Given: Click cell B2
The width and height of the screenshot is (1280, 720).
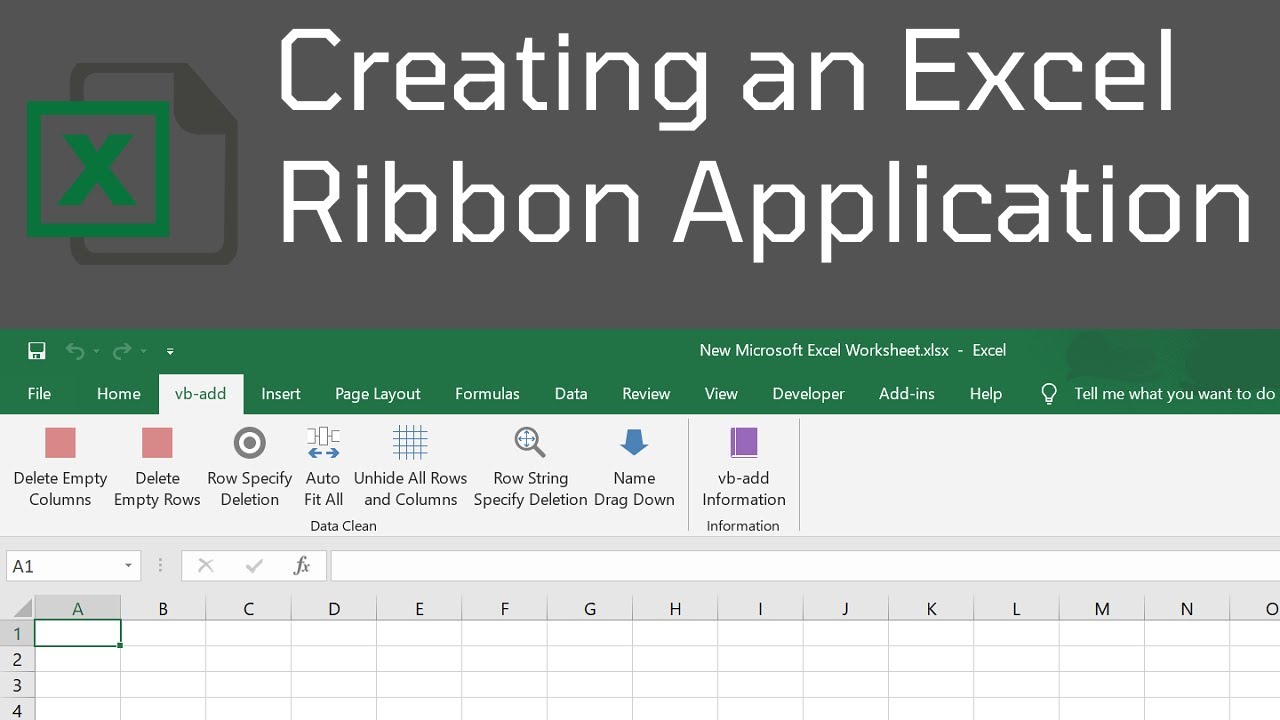Looking at the screenshot, I should click(x=163, y=659).
